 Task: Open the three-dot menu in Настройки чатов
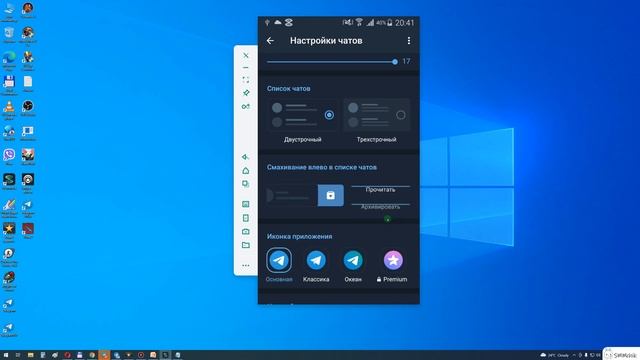[x=409, y=41]
